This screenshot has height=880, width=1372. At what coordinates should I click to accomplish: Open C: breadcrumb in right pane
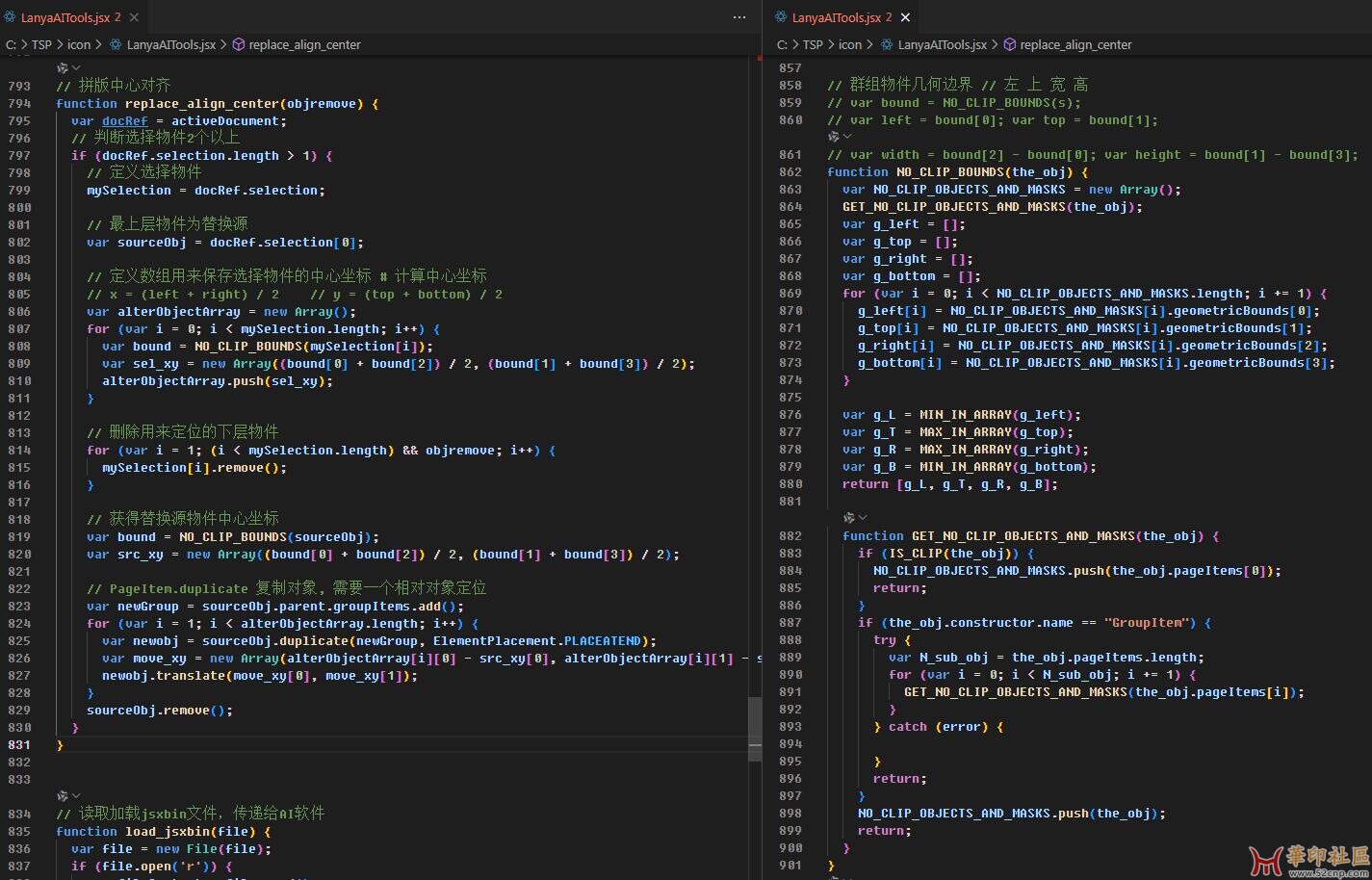[783, 44]
